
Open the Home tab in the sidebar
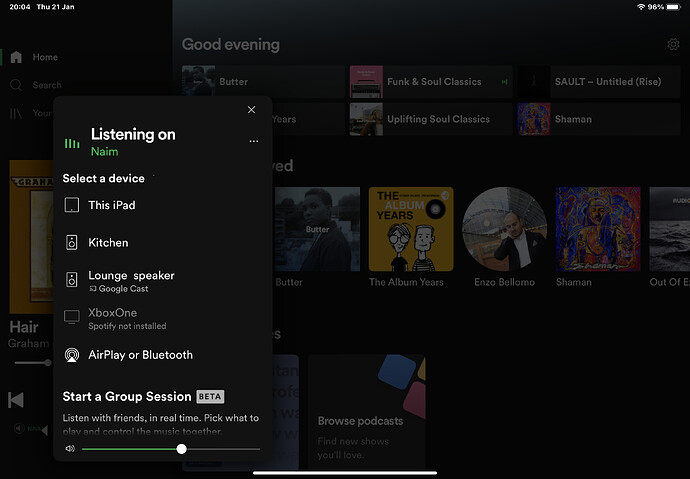pos(34,57)
